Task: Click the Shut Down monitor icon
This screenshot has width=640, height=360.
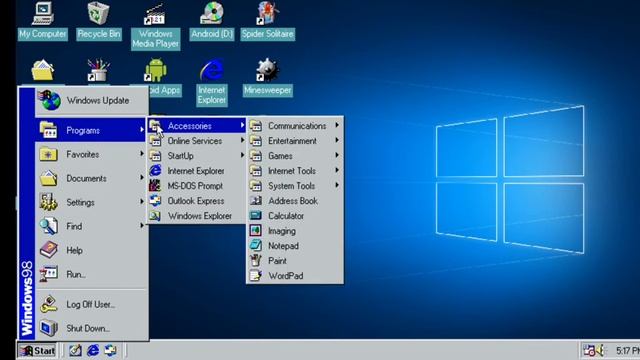Action: point(49,328)
